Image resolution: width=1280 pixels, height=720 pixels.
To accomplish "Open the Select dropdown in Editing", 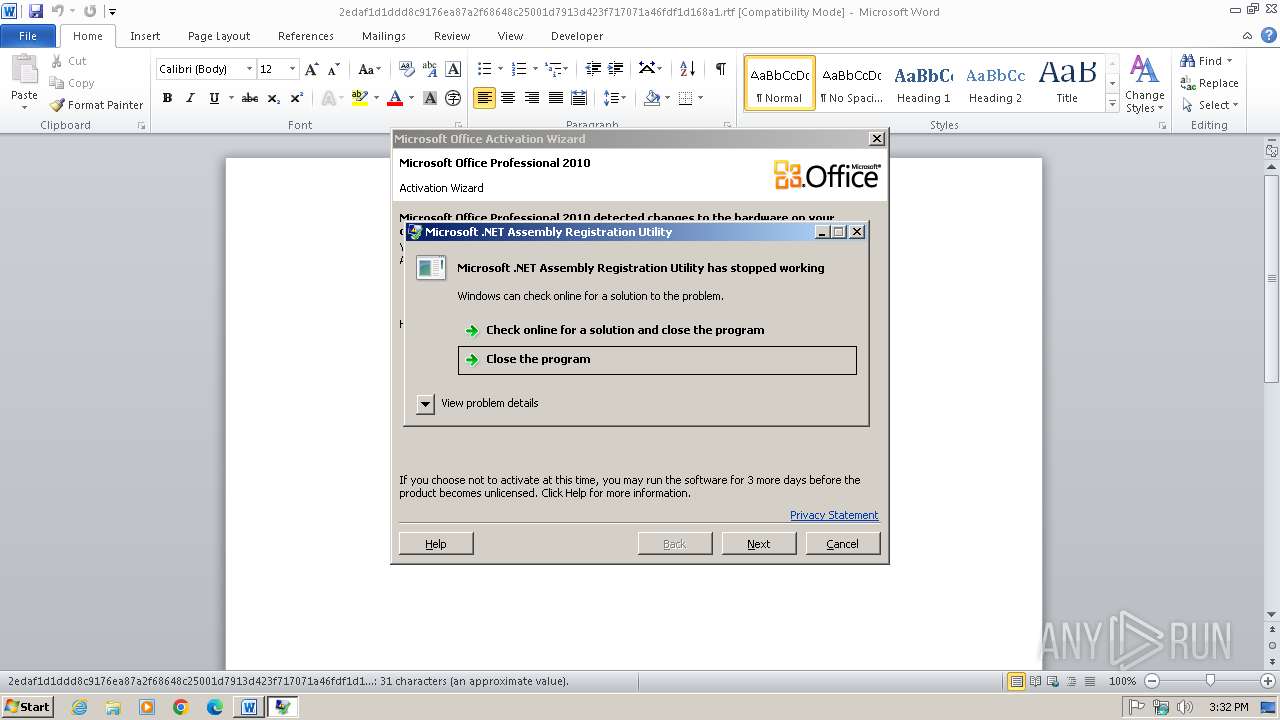I will [1209, 105].
